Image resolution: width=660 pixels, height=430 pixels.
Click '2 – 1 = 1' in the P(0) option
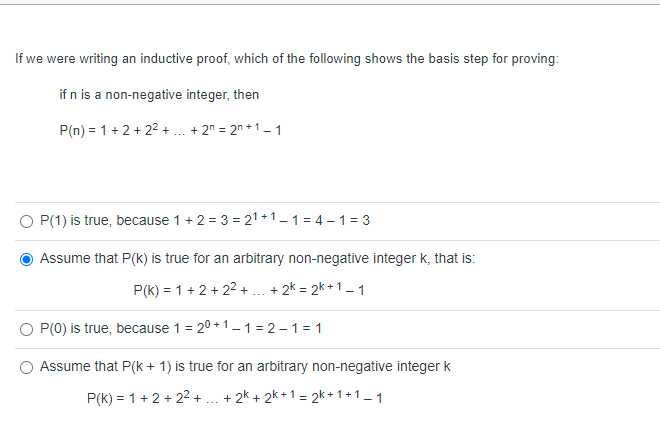pos(294,328)
